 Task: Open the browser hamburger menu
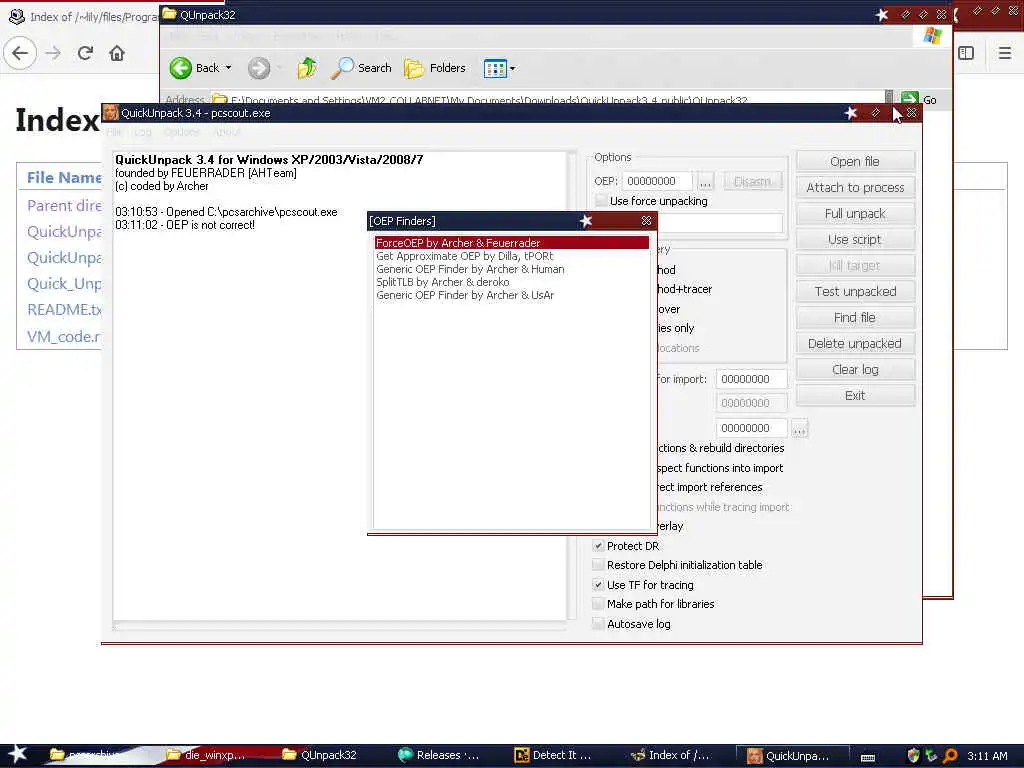pos(1004,53)
